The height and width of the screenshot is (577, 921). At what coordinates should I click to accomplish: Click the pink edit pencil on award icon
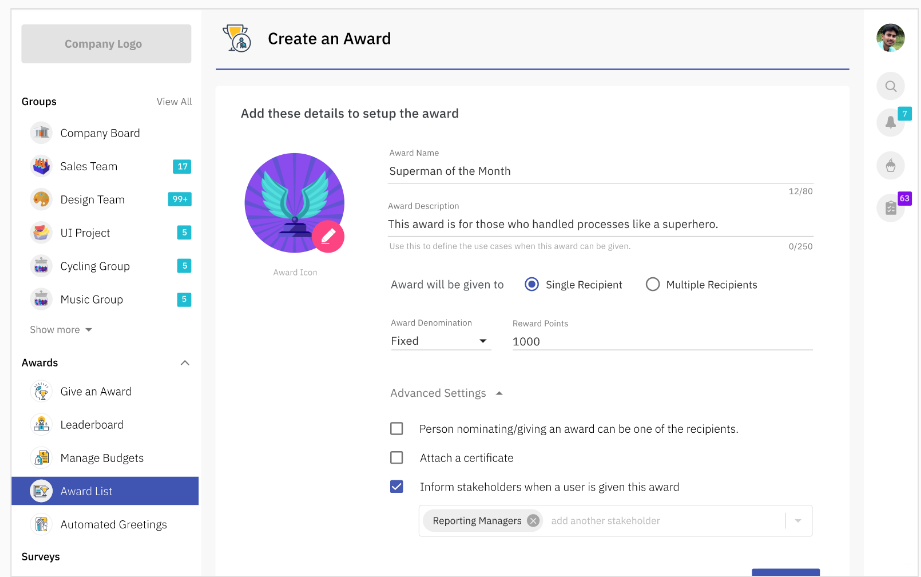[x=328, y=236]
